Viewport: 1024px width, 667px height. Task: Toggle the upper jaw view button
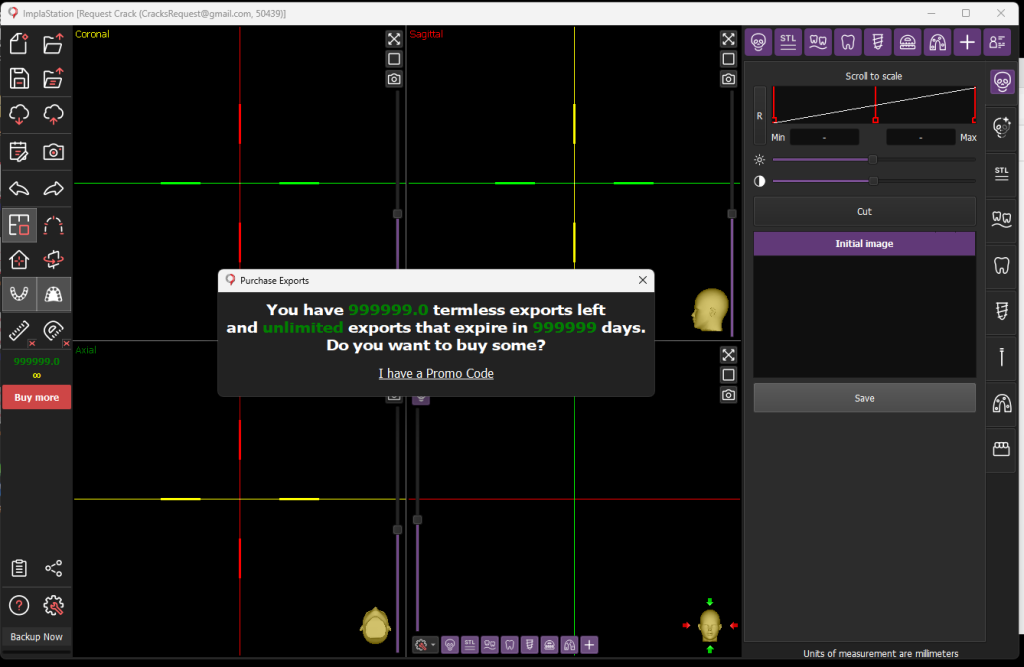[54, 294]
